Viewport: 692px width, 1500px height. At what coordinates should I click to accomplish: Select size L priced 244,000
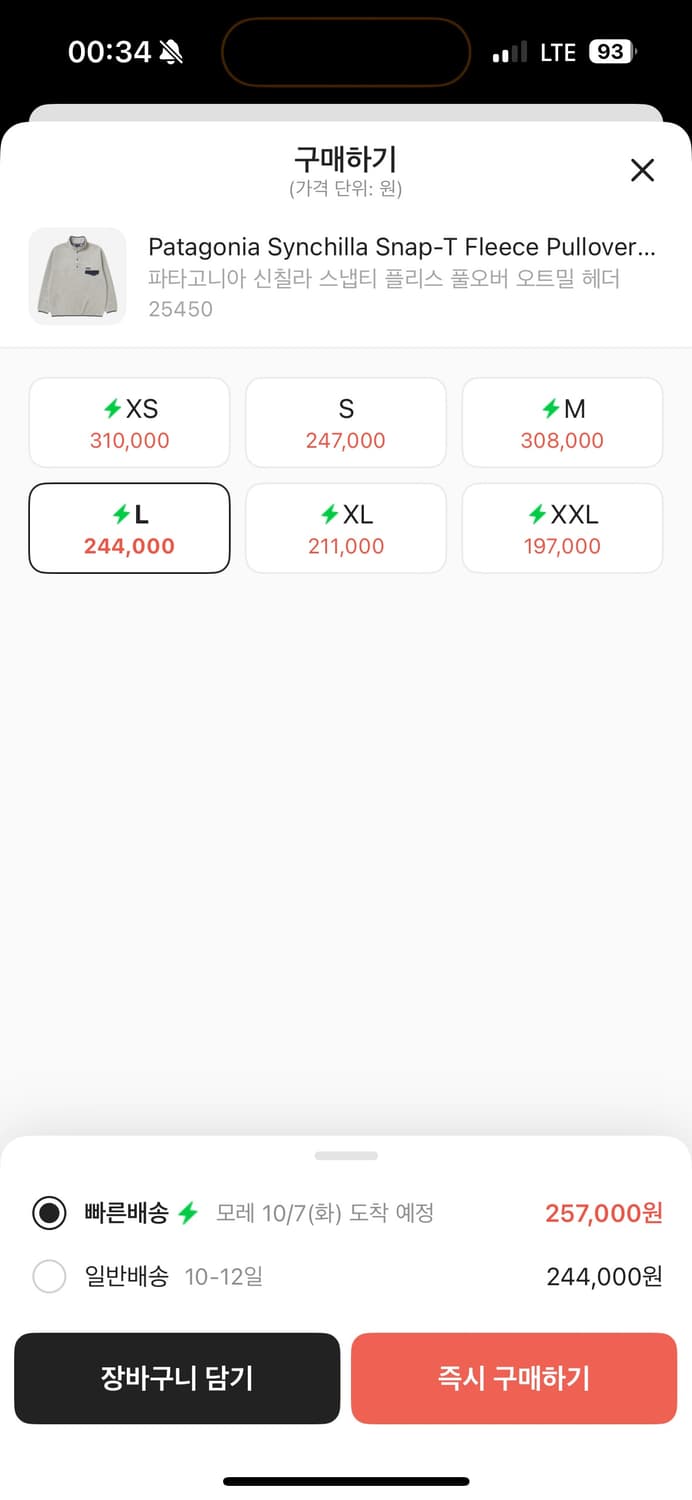point(129,529)
